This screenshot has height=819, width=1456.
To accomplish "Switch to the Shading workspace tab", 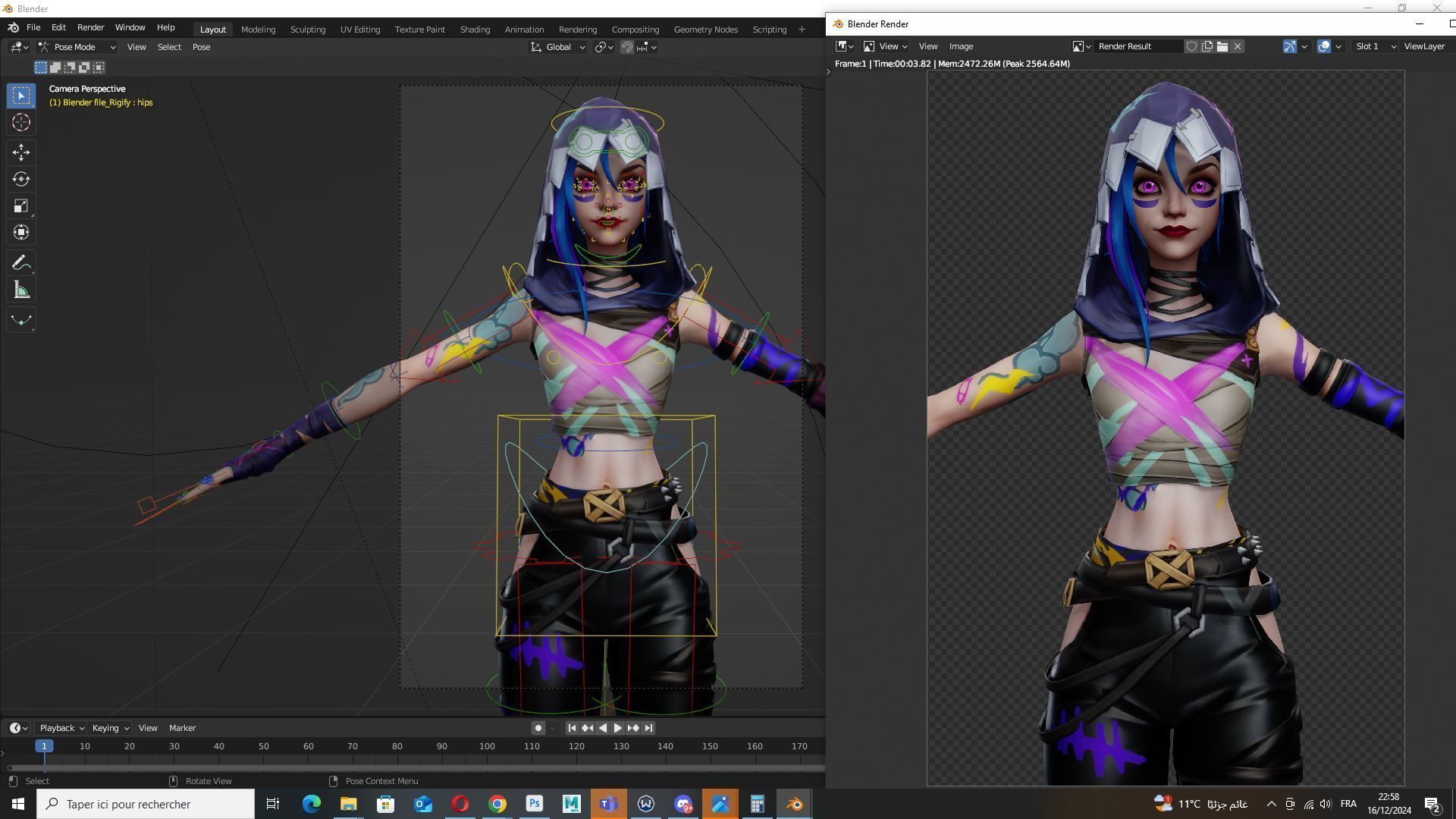I will pos(475,29).
